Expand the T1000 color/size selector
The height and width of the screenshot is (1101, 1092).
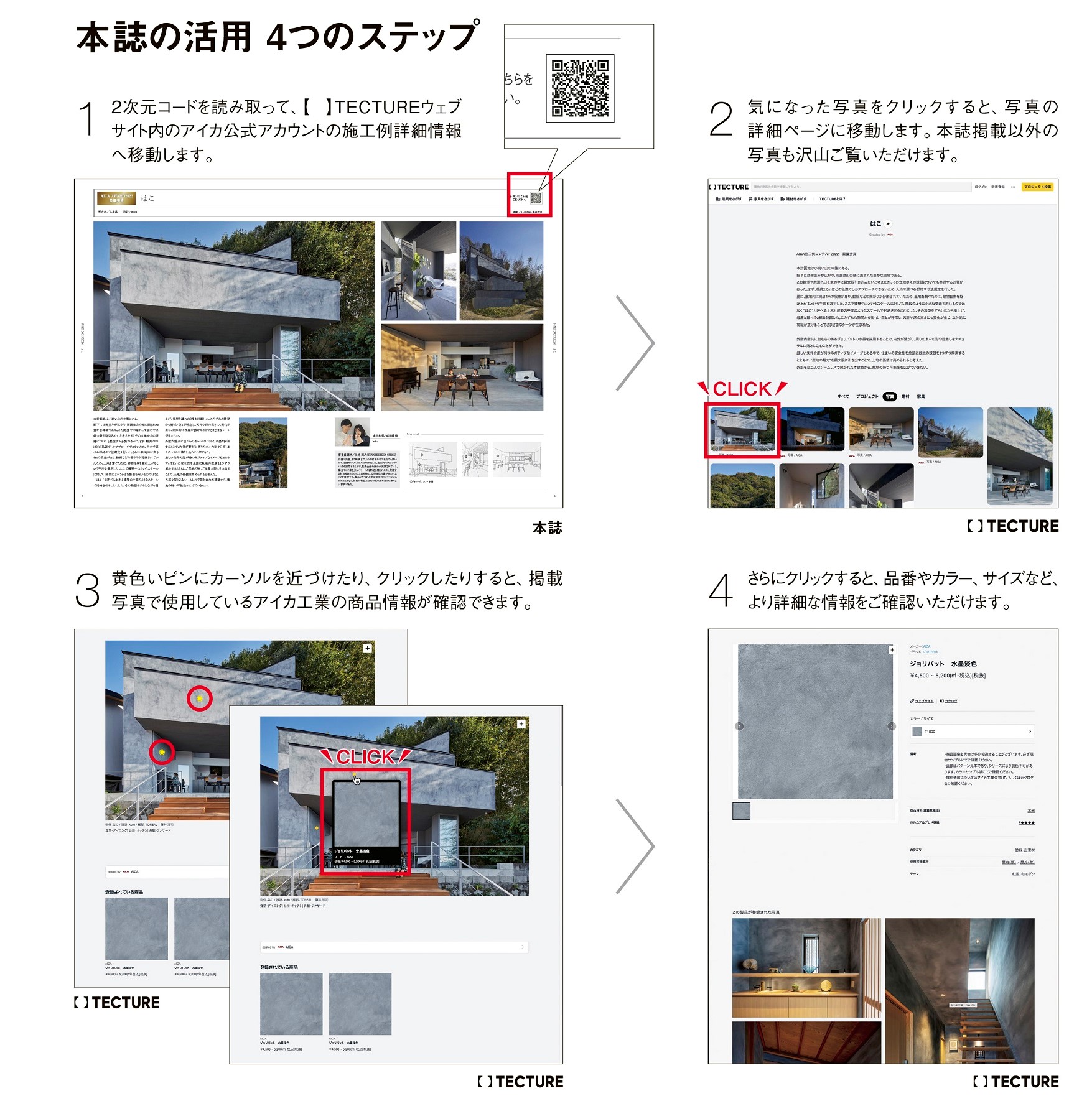pyautogui.click(x=972, y=732)
